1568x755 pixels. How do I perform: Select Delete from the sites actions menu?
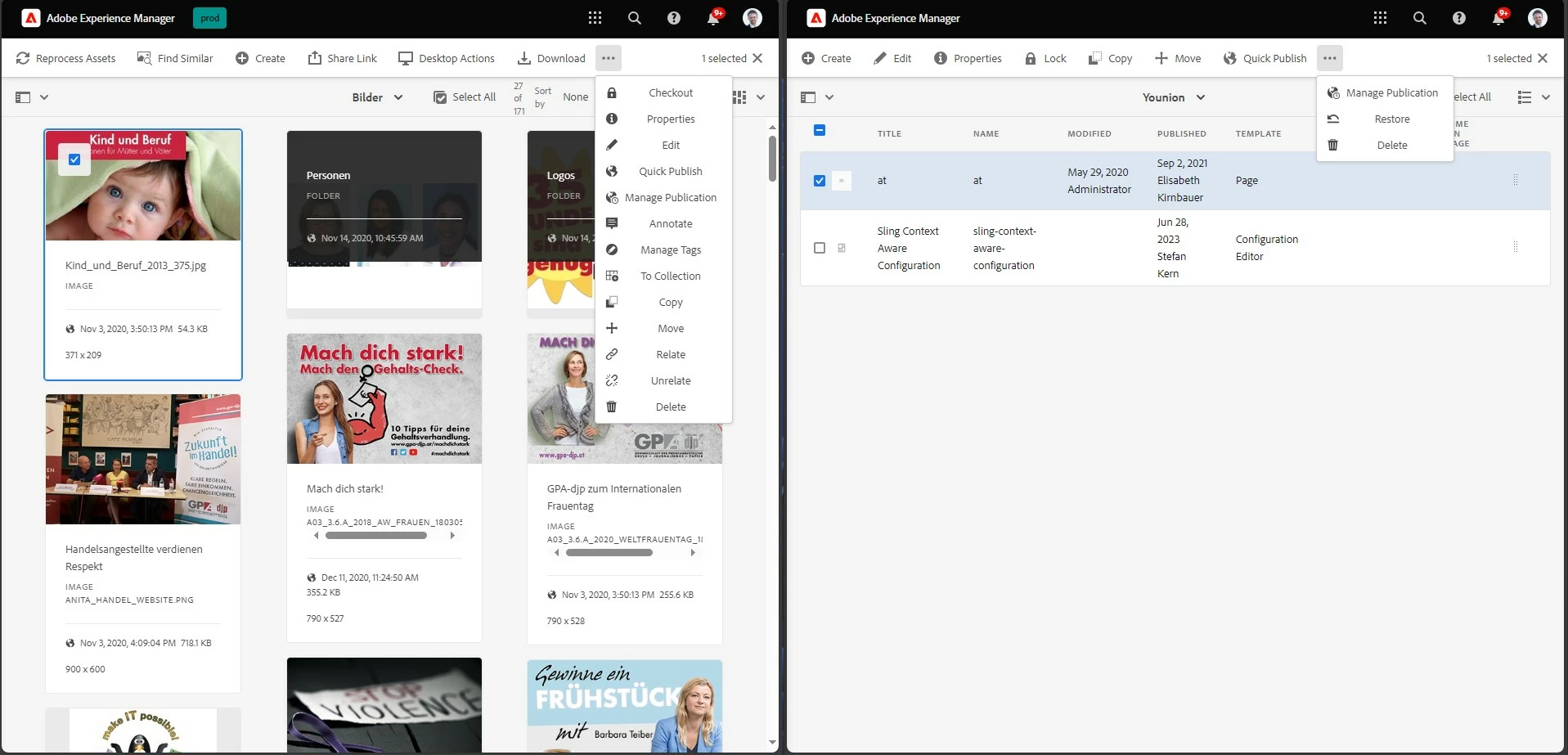click(x=1385, y=146)
